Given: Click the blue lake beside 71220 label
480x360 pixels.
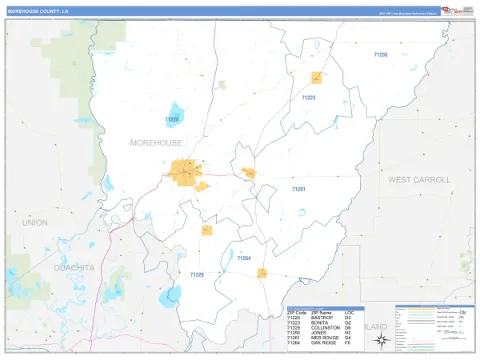Looking at the screenshot, I should [x=175, y=114].
